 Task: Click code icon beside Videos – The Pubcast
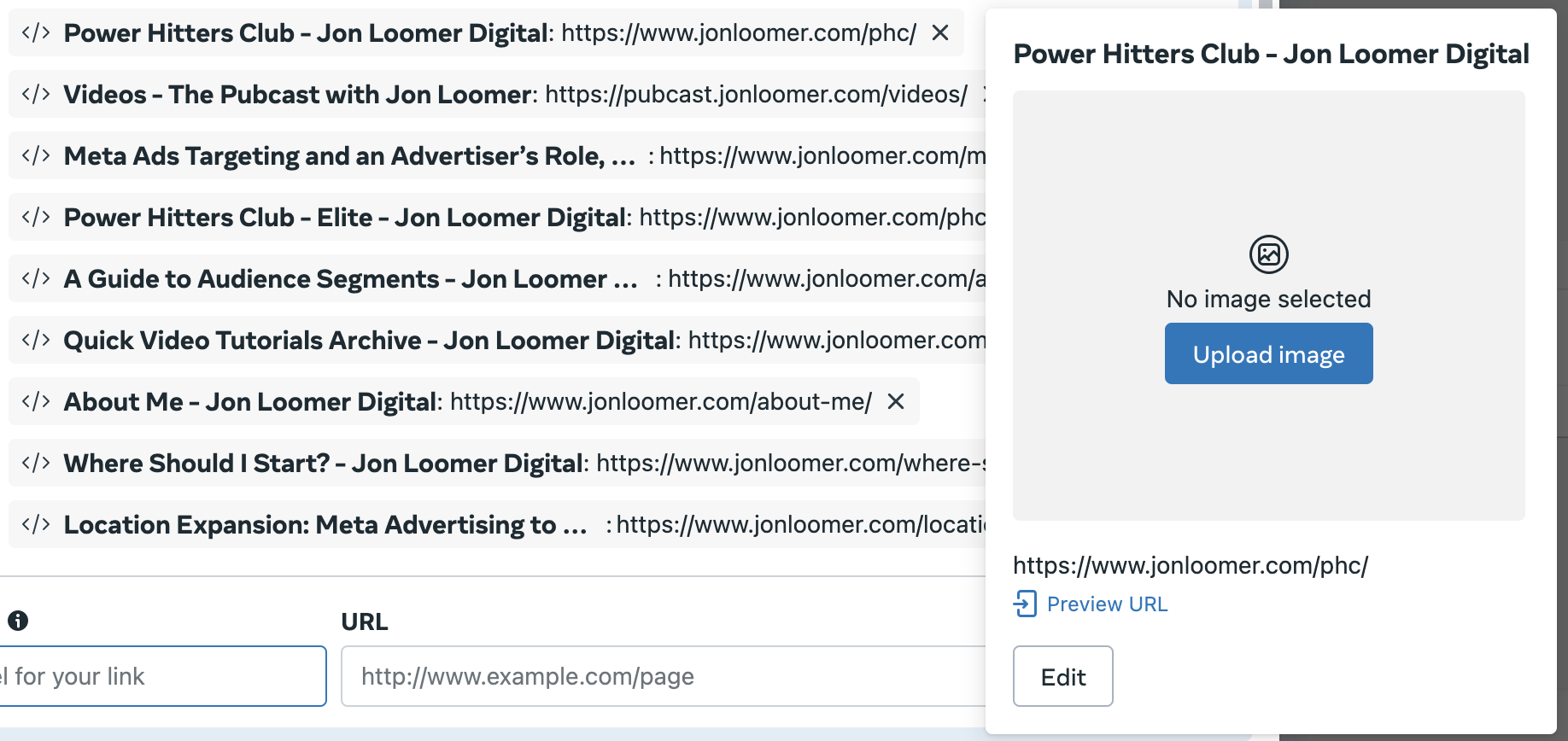36,94
